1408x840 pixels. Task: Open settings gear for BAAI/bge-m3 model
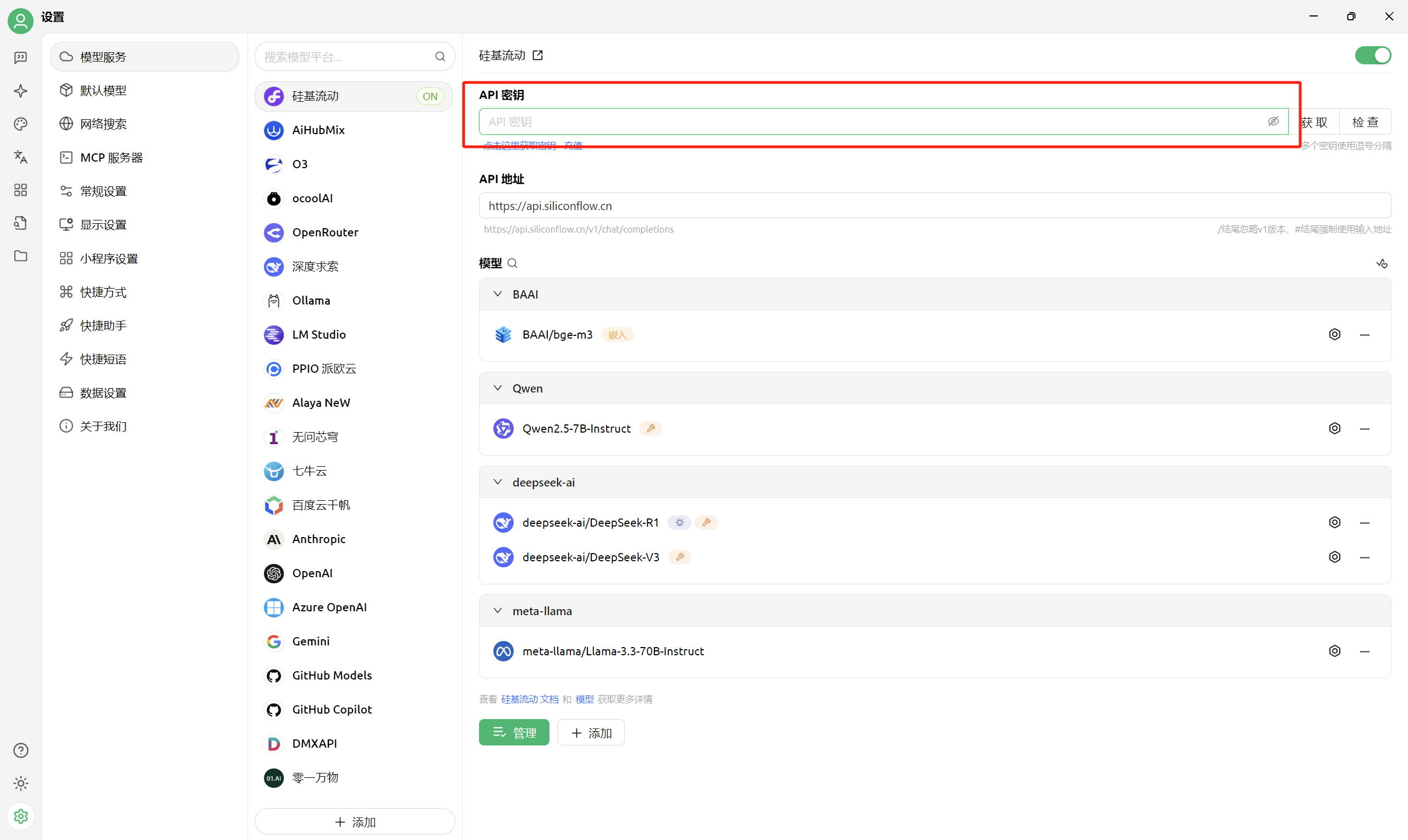tap(1334, 335)
